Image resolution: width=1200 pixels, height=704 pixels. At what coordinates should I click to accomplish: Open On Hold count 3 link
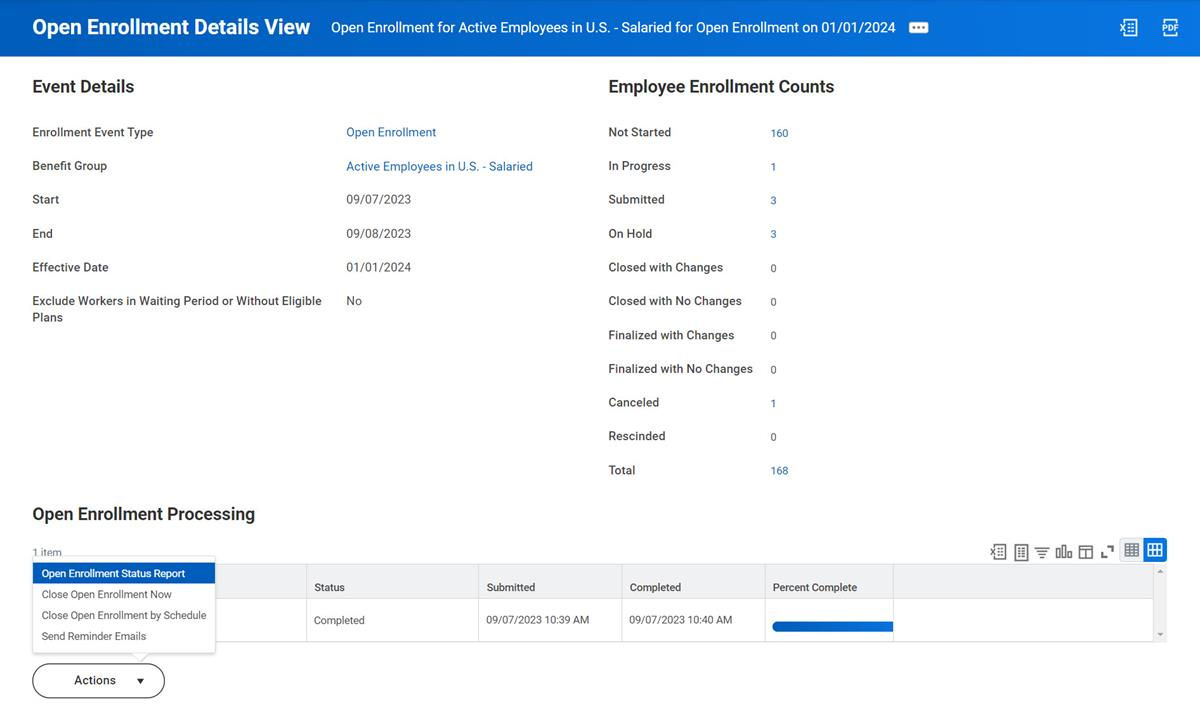[x=773, y=234]
